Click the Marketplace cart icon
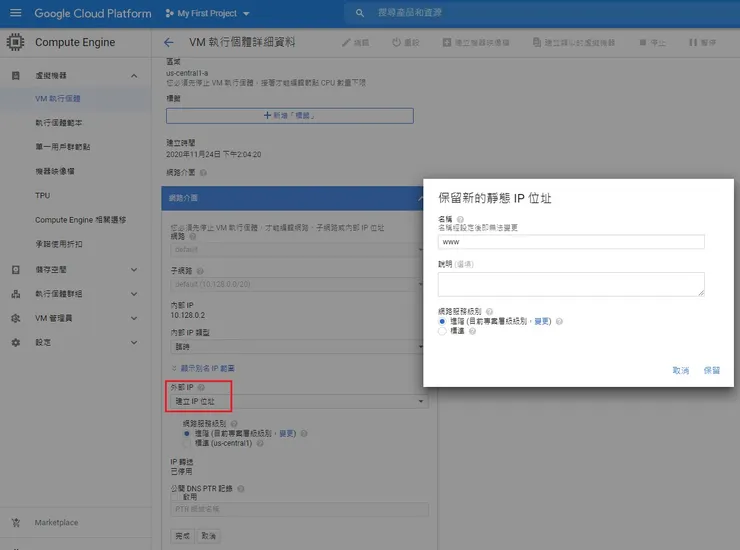 (x=16, y=523)
